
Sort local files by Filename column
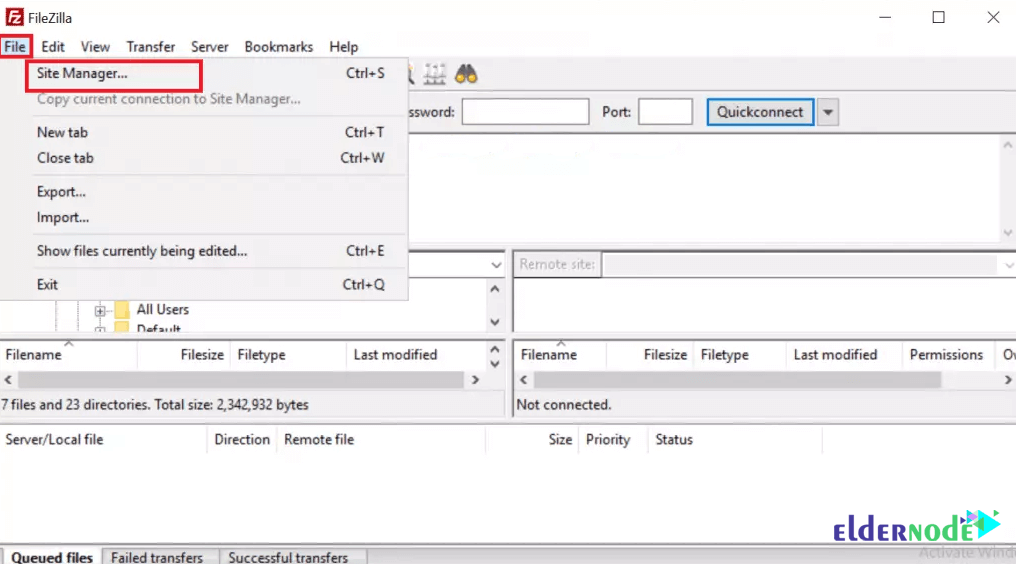click(69, 355)
